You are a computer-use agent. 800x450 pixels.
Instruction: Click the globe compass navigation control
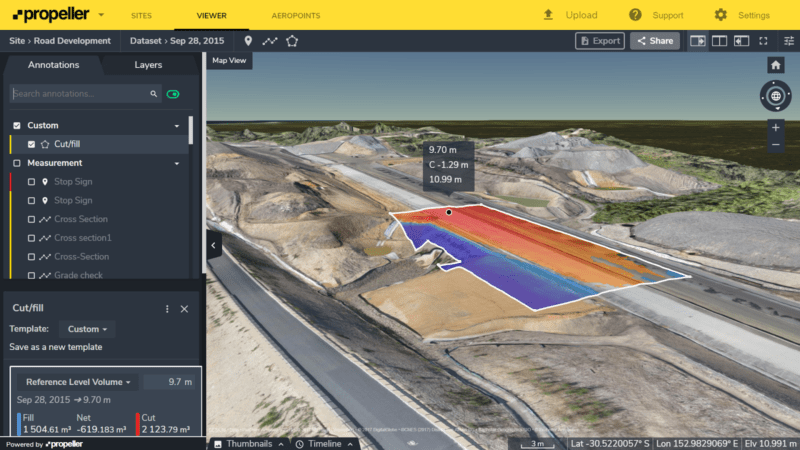tap(776, 96)
